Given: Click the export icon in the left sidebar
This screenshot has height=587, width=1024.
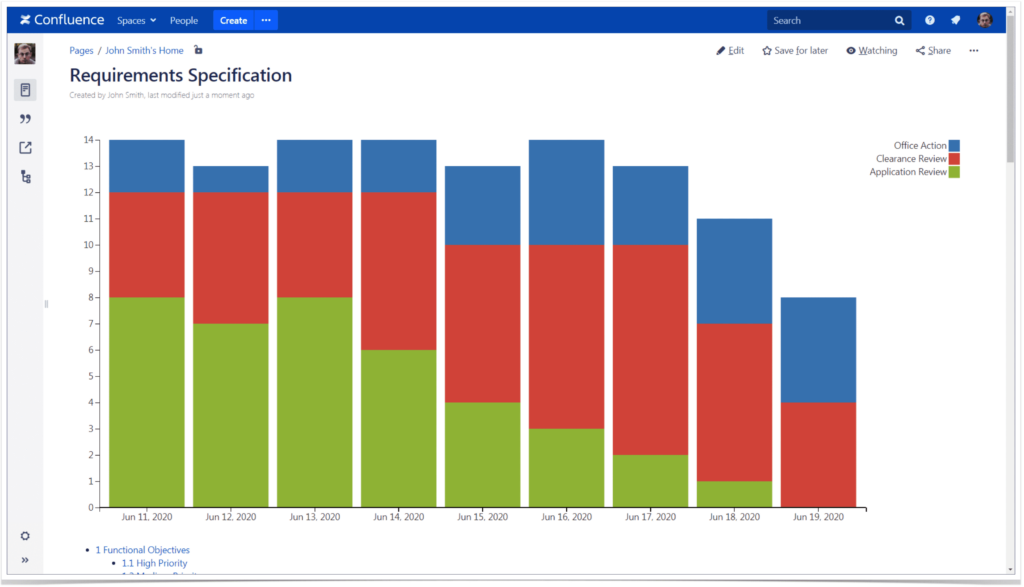Looking at the screenshot, I should click(x=25, y=147).
